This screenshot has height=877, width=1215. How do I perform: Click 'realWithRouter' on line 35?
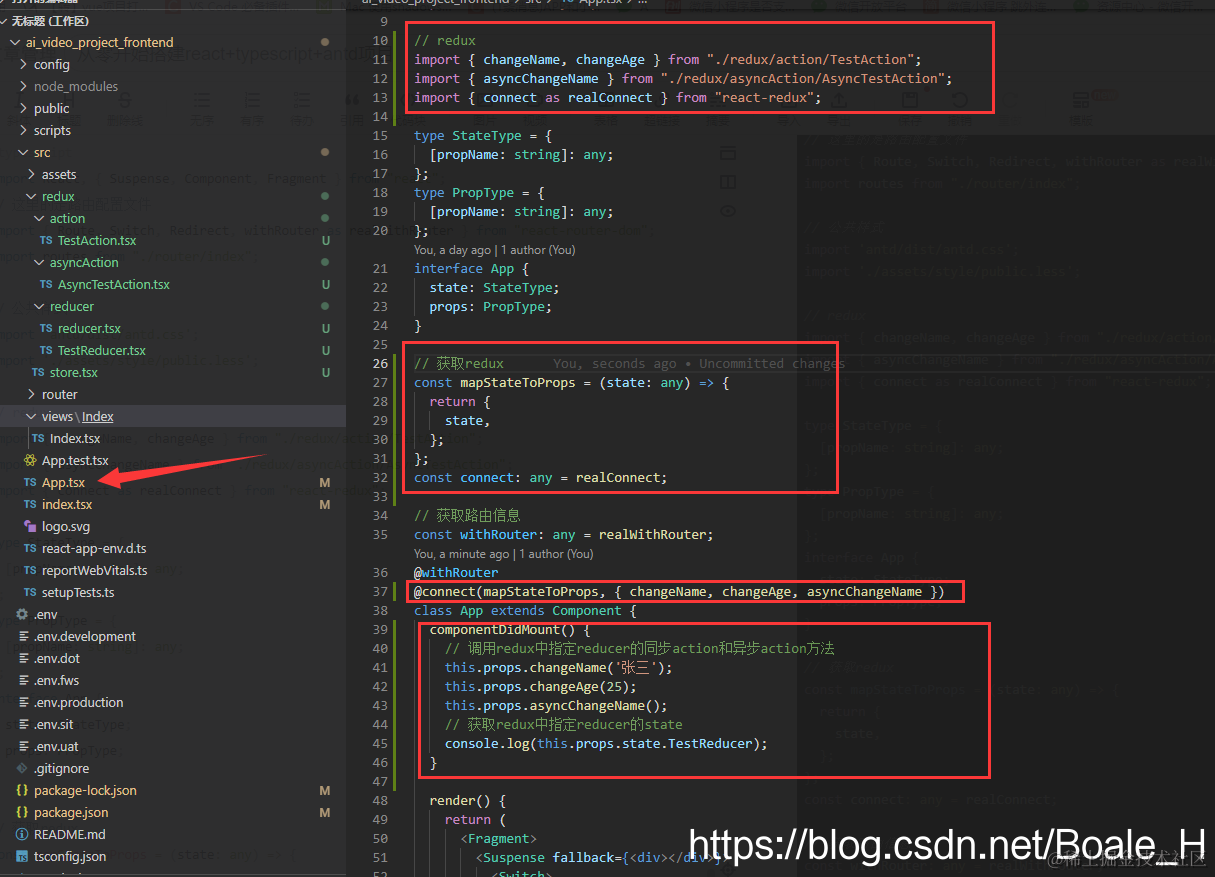click(652, 535)
